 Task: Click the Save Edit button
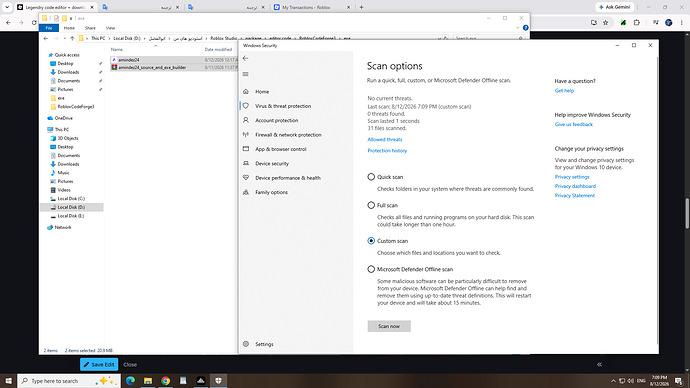[x=99, y=364]
